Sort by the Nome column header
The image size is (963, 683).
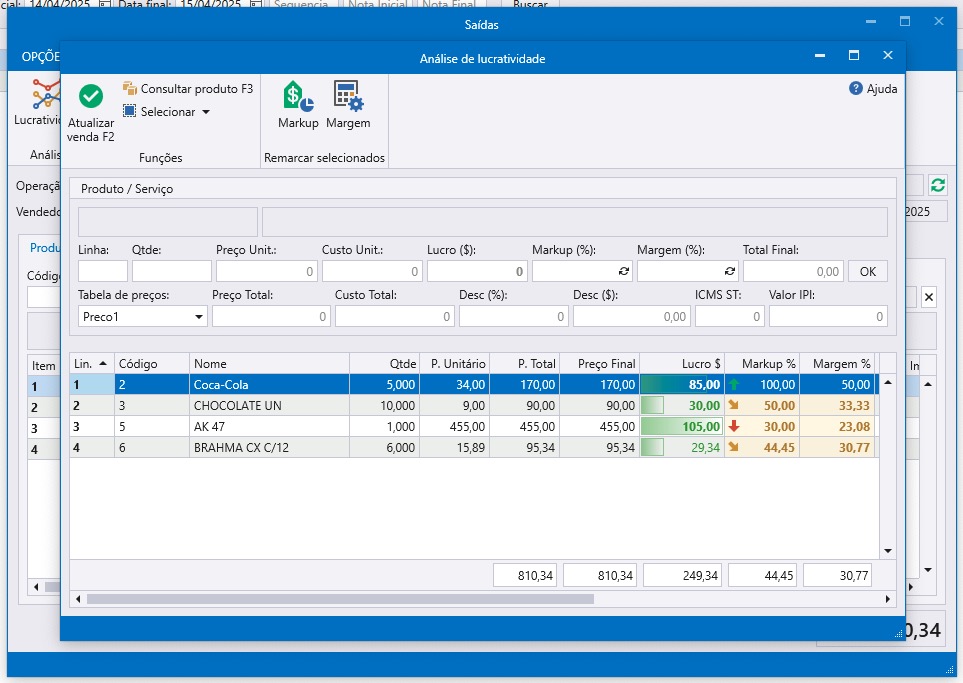(269, 364)
